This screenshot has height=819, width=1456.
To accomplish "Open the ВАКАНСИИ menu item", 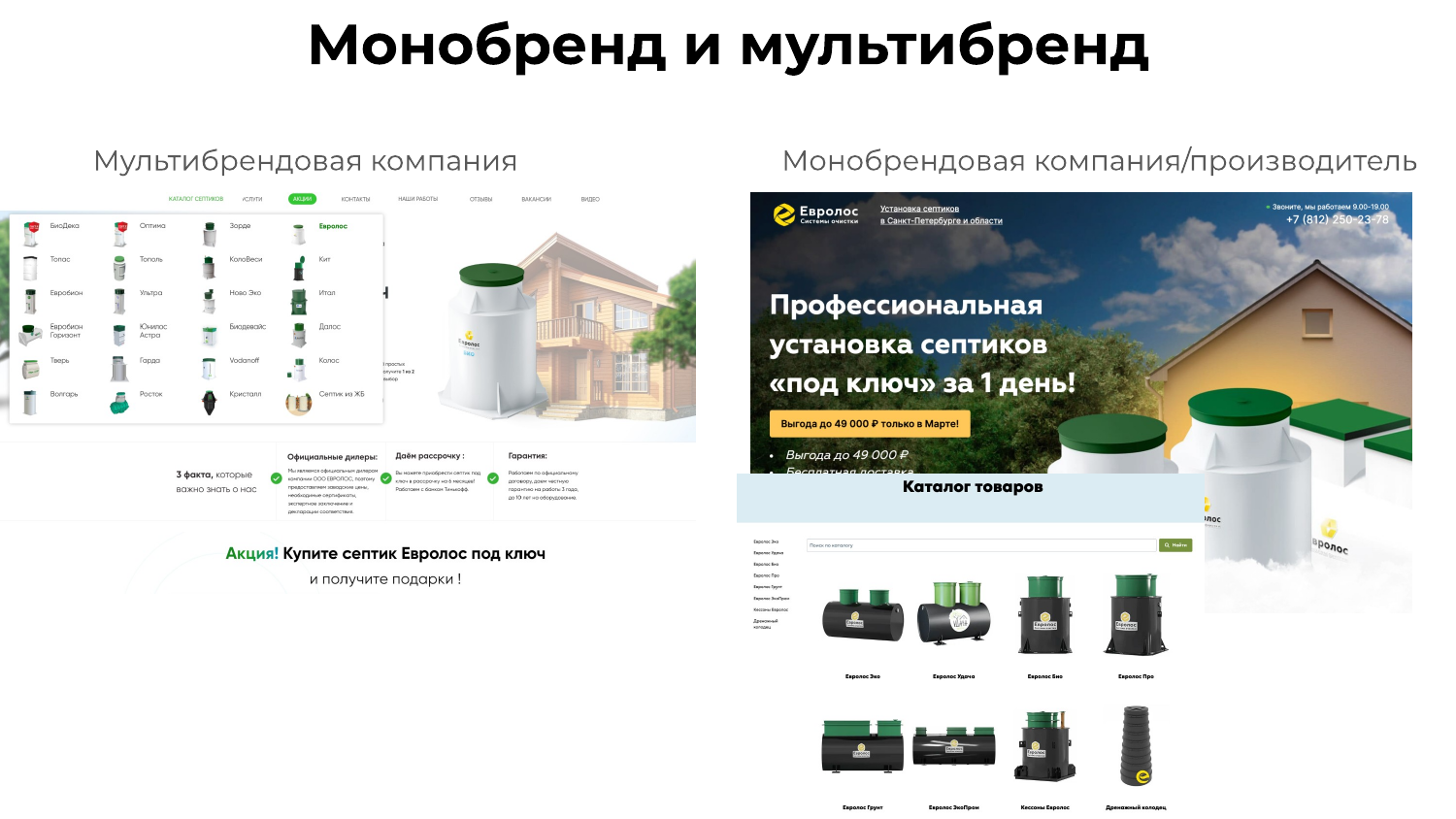I will click(536, 199).
